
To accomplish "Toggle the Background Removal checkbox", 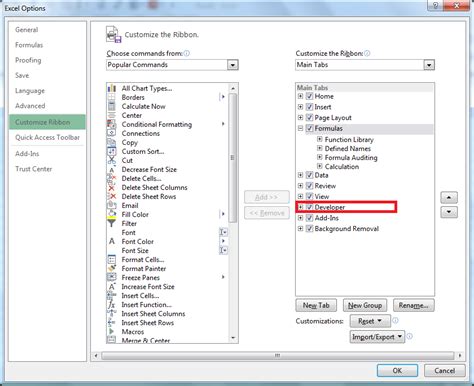I will [x=309, y=229].
